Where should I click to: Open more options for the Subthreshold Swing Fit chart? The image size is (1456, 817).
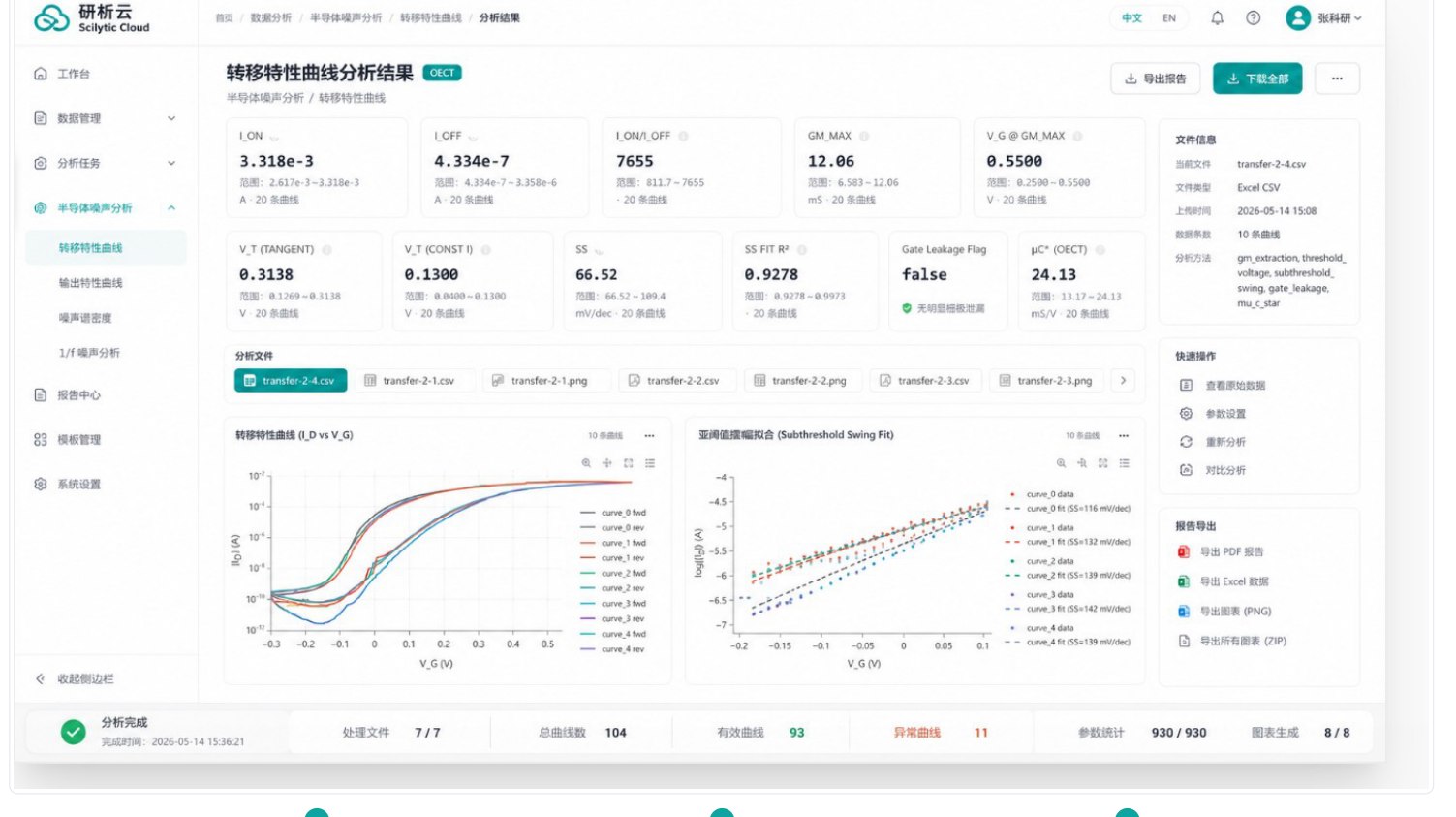point(1124,435)
